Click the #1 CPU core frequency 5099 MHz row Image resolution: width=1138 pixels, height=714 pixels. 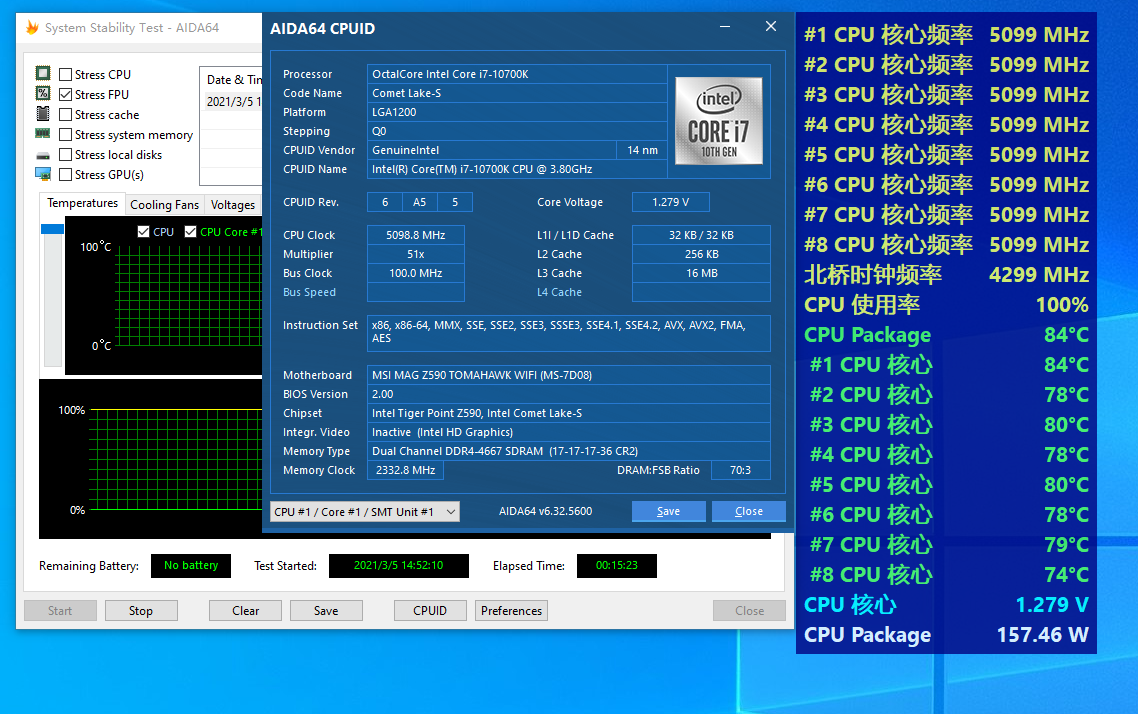[x=946, y=35]
